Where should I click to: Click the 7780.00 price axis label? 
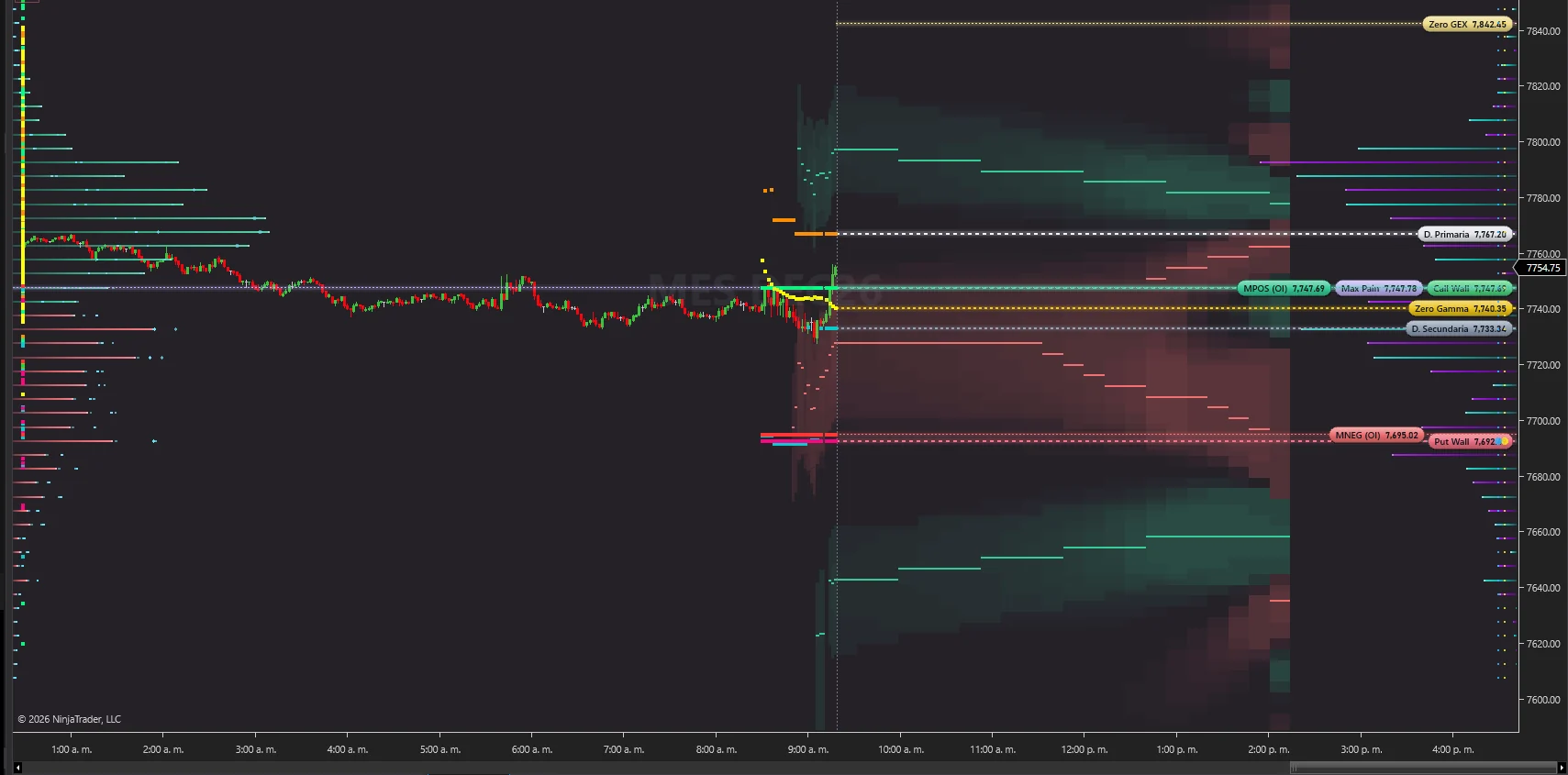pos(1542,198)
